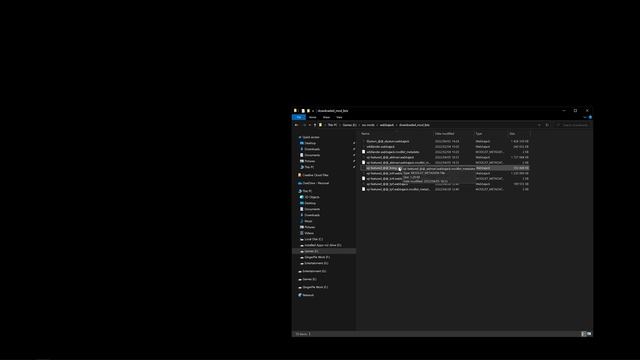640x360 pixels.
Task: Click This PC in the address bar
Action: (333, 125)
